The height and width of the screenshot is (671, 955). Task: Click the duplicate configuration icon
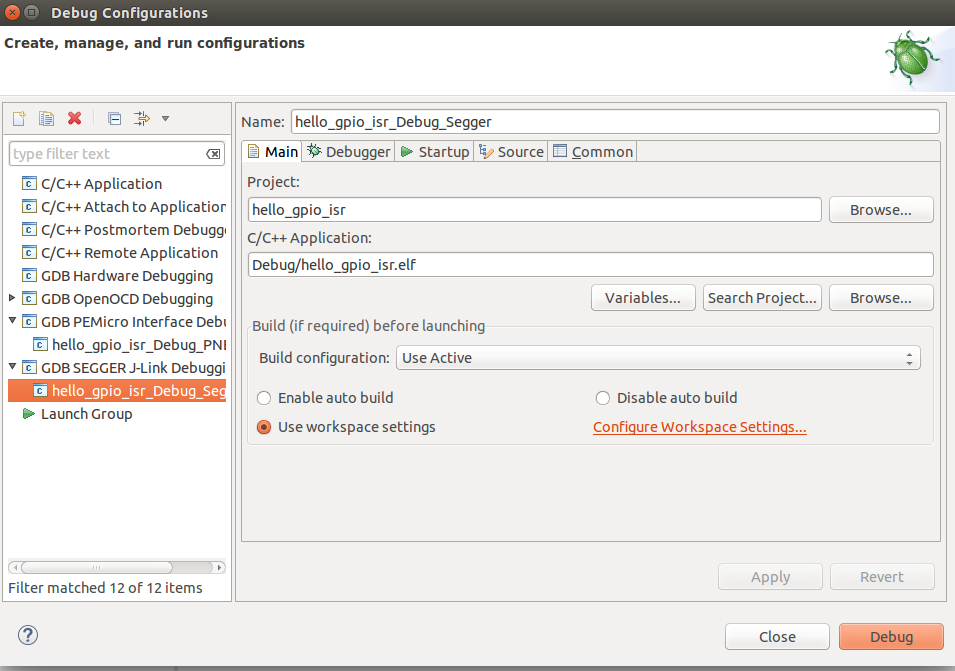(46, 118)
